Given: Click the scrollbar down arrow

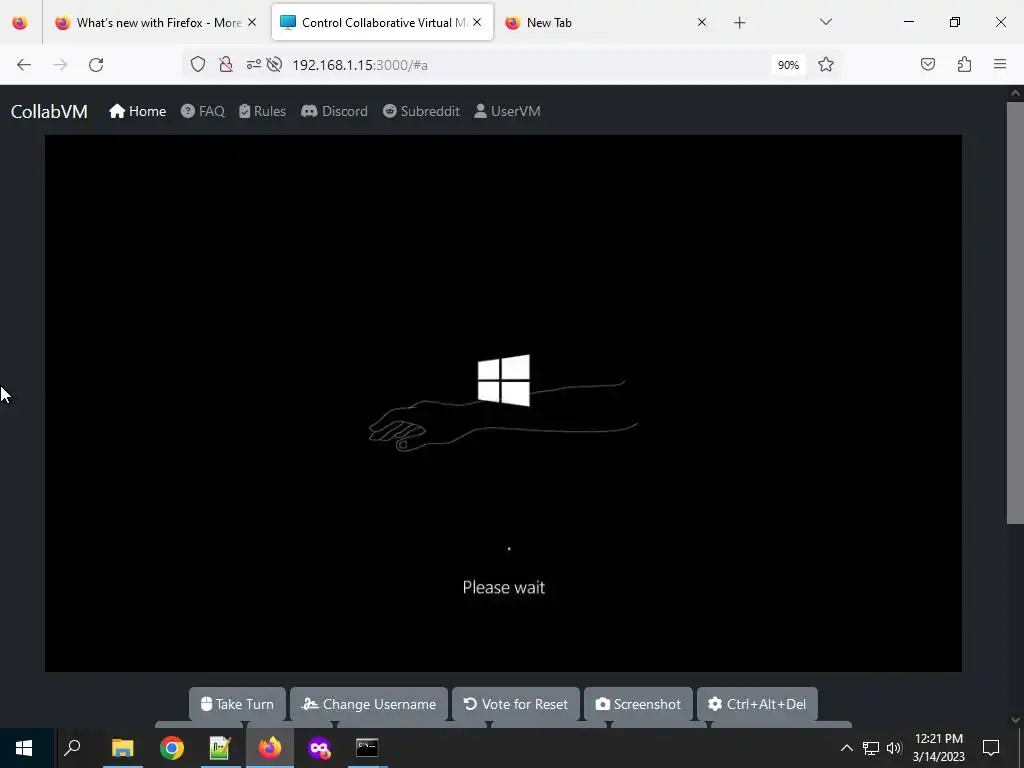Looking at the screenshot, I should [1015, 720].
